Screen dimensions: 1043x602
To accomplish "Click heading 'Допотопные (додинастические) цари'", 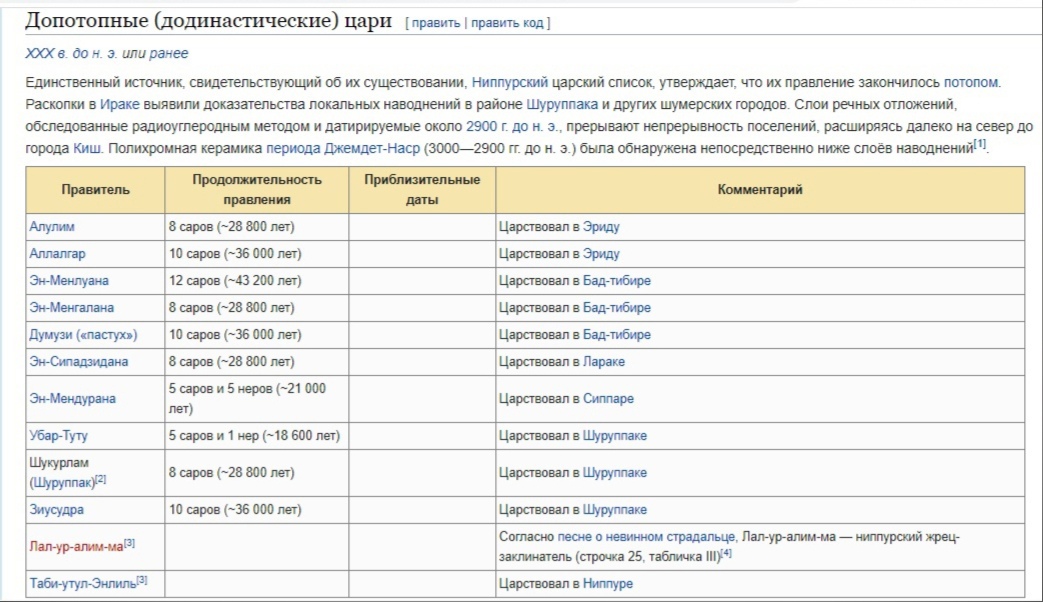I will coord(208,21).
